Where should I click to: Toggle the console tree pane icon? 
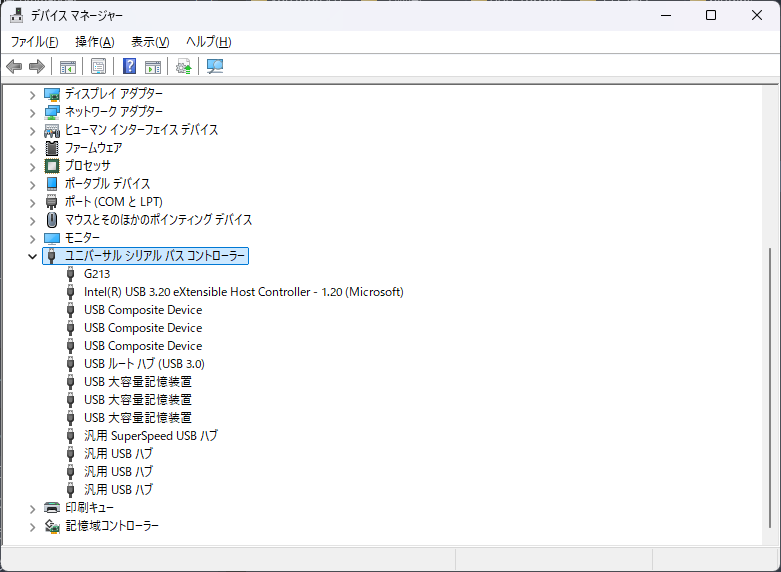(x=68, y=66)
